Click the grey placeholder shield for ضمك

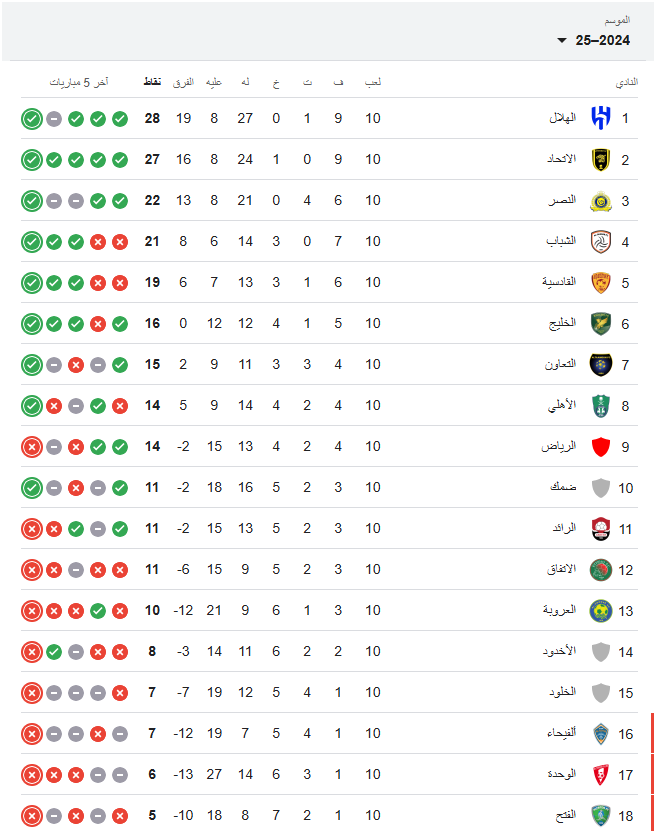coord(601,488)
